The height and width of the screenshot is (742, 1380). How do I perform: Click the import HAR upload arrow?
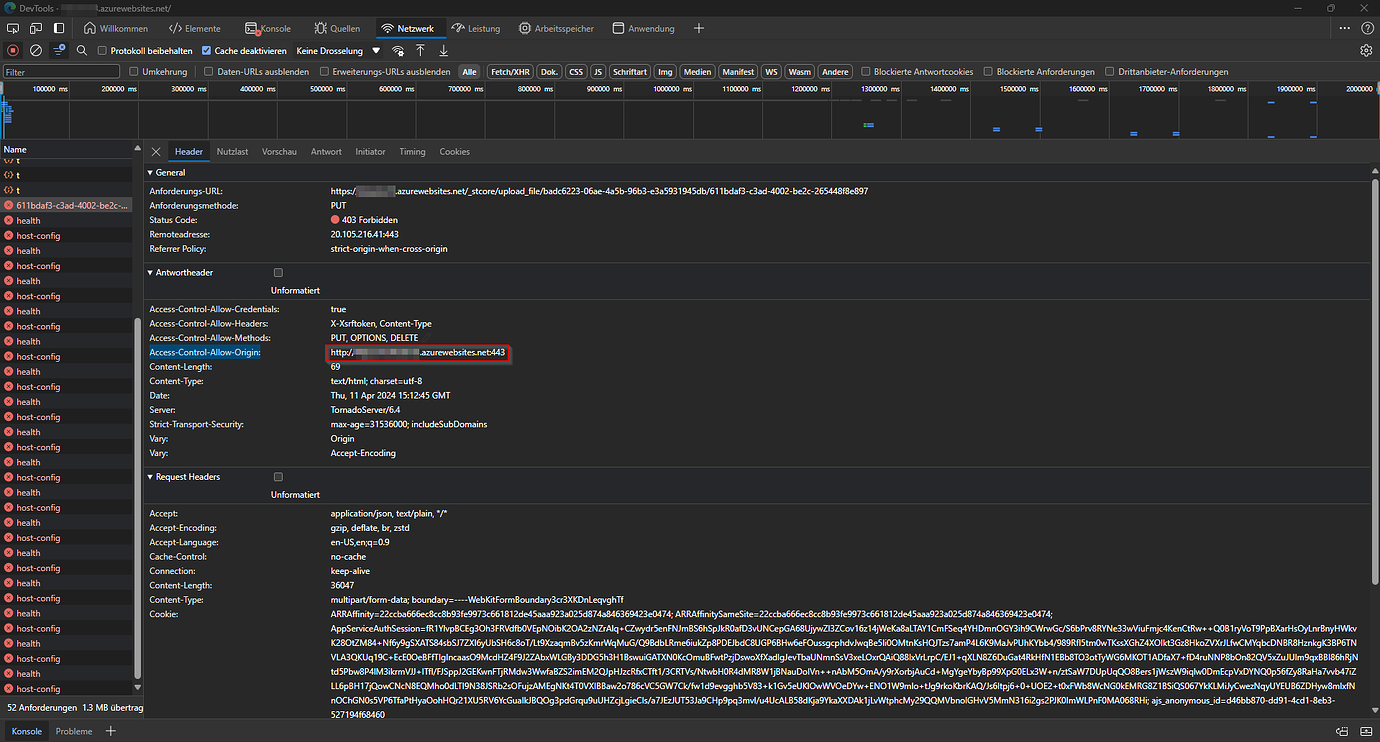tap(420, 50)
